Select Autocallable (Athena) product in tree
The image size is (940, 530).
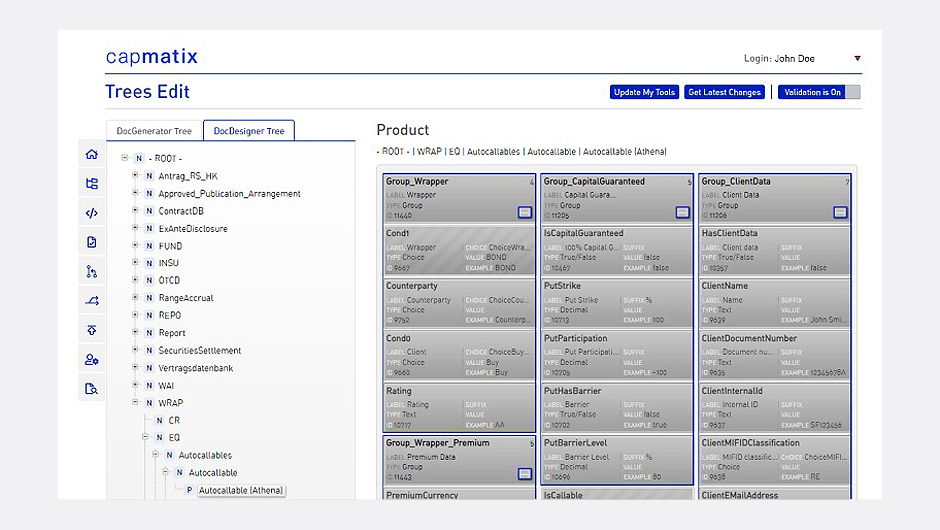241,490
